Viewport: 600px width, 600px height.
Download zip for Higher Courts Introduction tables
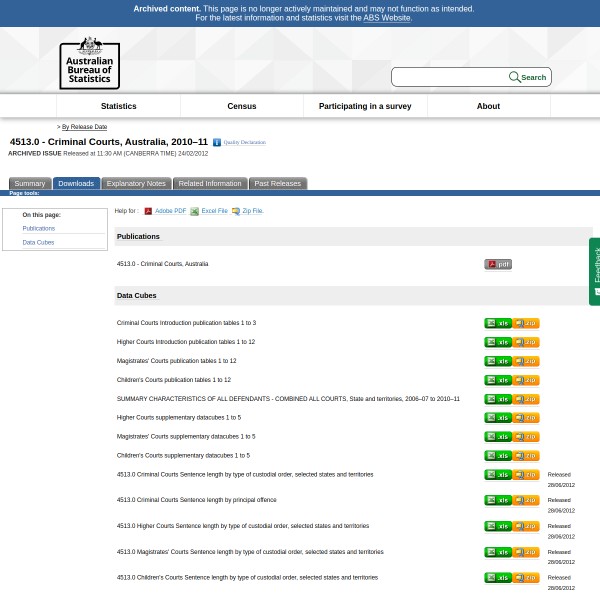click(x=526, y=342)
